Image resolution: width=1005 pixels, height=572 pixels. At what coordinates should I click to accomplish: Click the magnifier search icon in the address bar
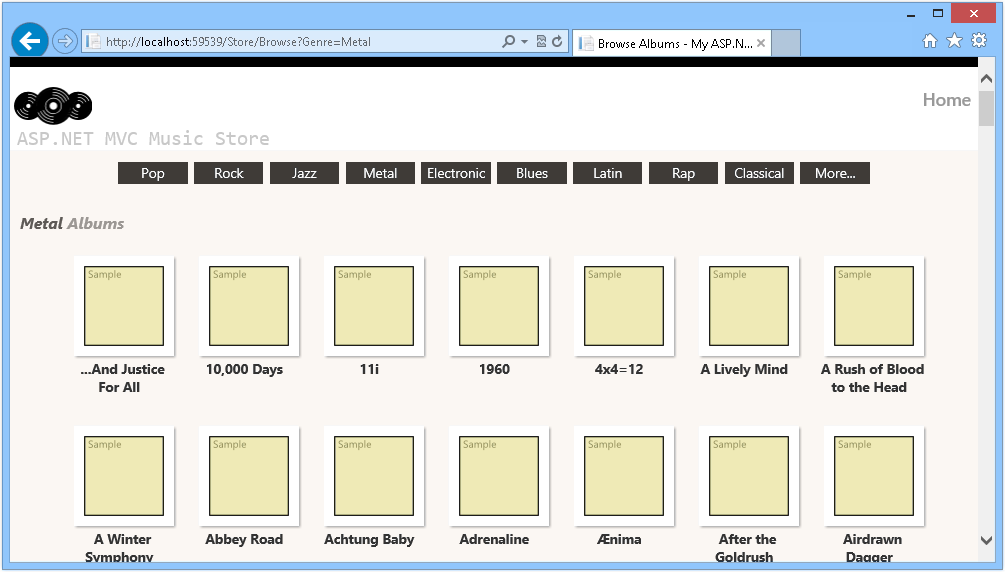coord(508,42)
